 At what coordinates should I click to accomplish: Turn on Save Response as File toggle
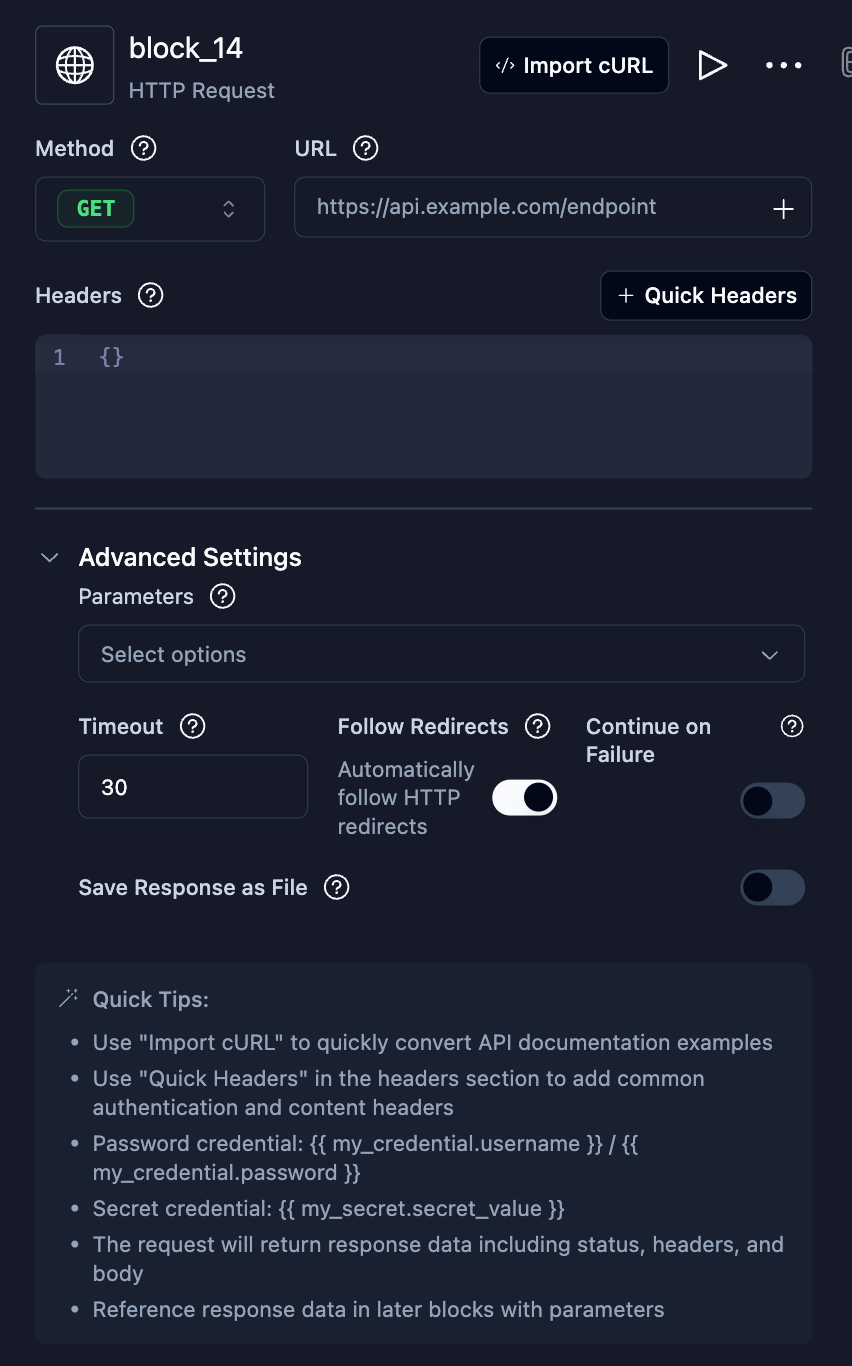(772, 888)
